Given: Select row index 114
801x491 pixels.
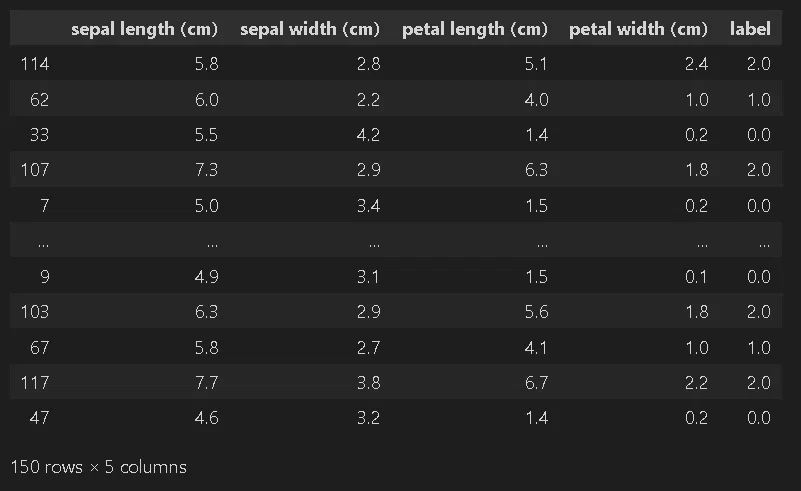Looking at the screenshot, I should tap(35, 64).
